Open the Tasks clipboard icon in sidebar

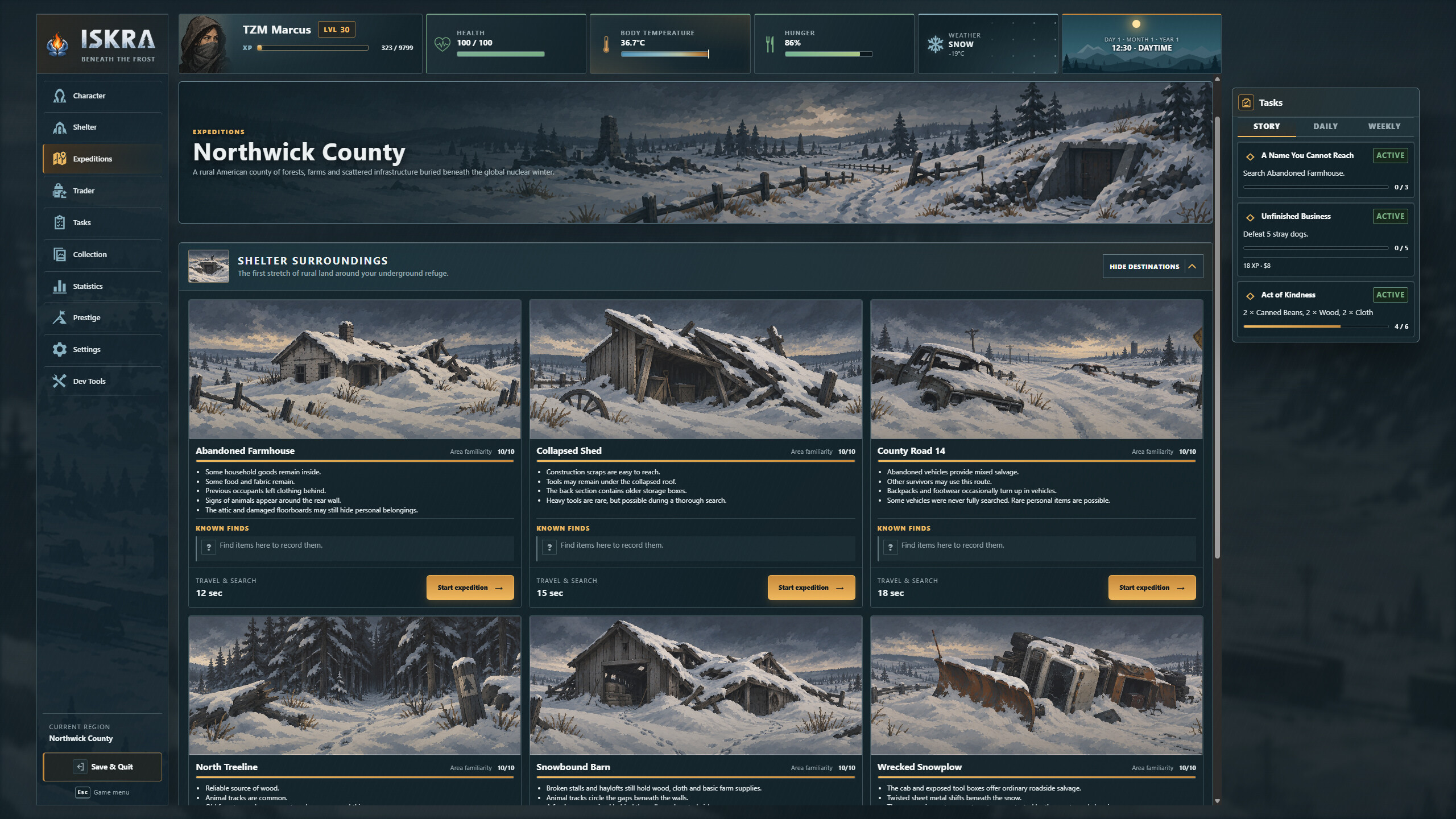click(x=59, y=222)
